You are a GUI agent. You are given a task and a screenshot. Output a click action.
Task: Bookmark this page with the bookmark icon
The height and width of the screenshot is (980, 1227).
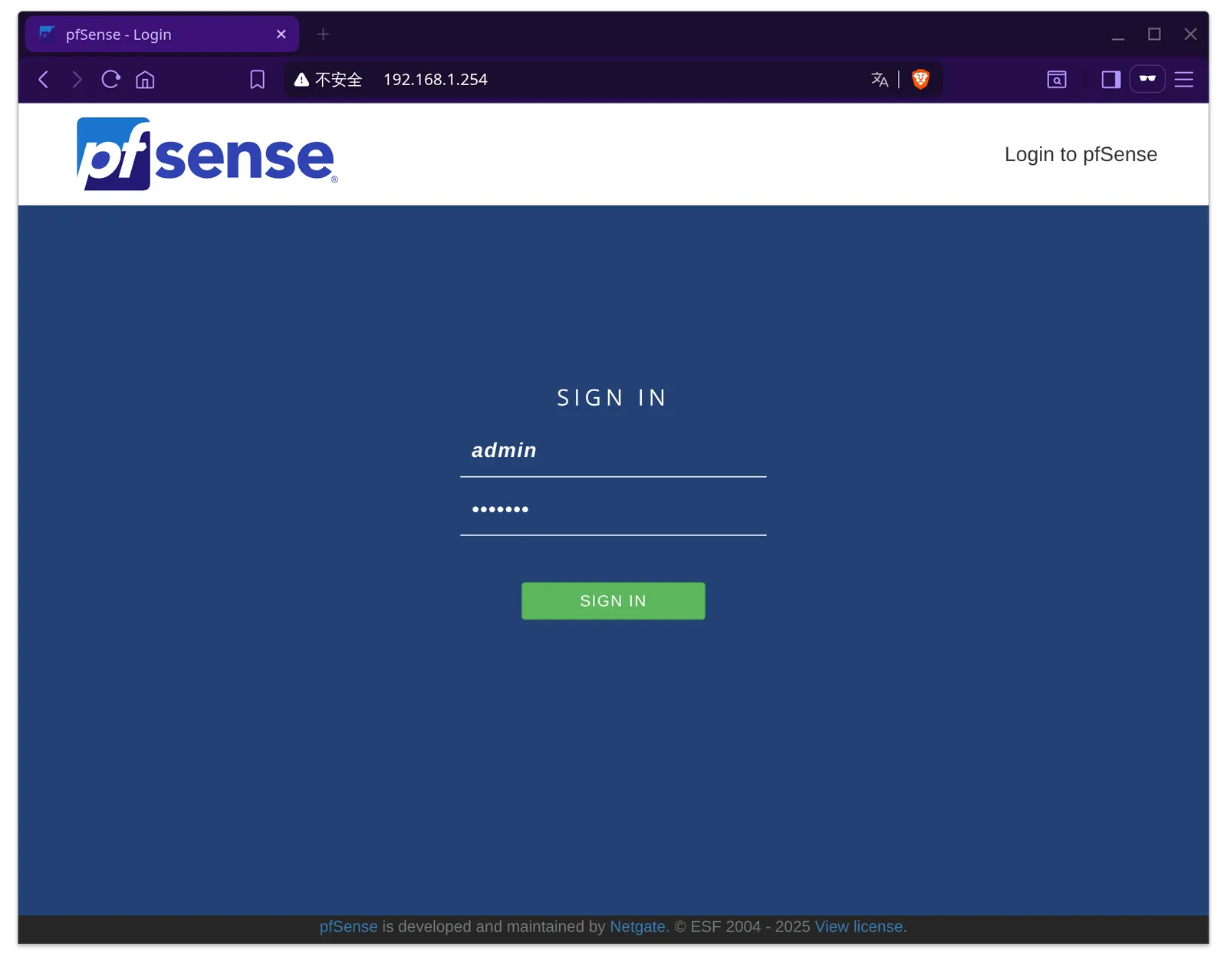click(258, 80)
